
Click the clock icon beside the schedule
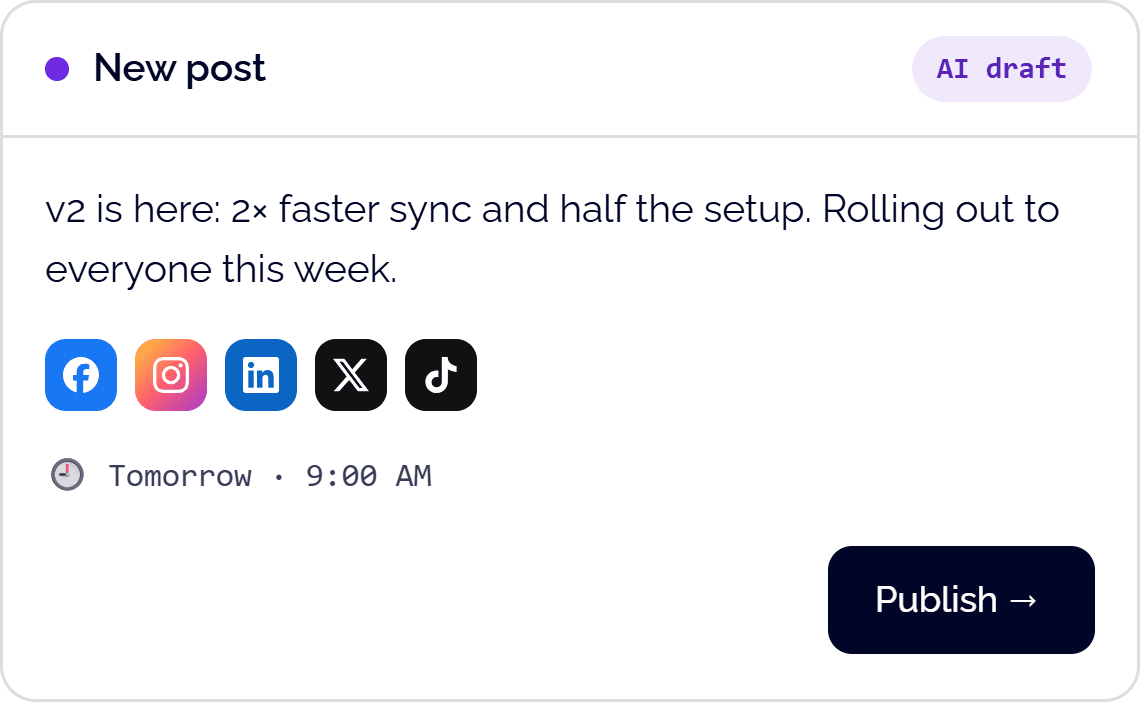[x=67, y=475]
